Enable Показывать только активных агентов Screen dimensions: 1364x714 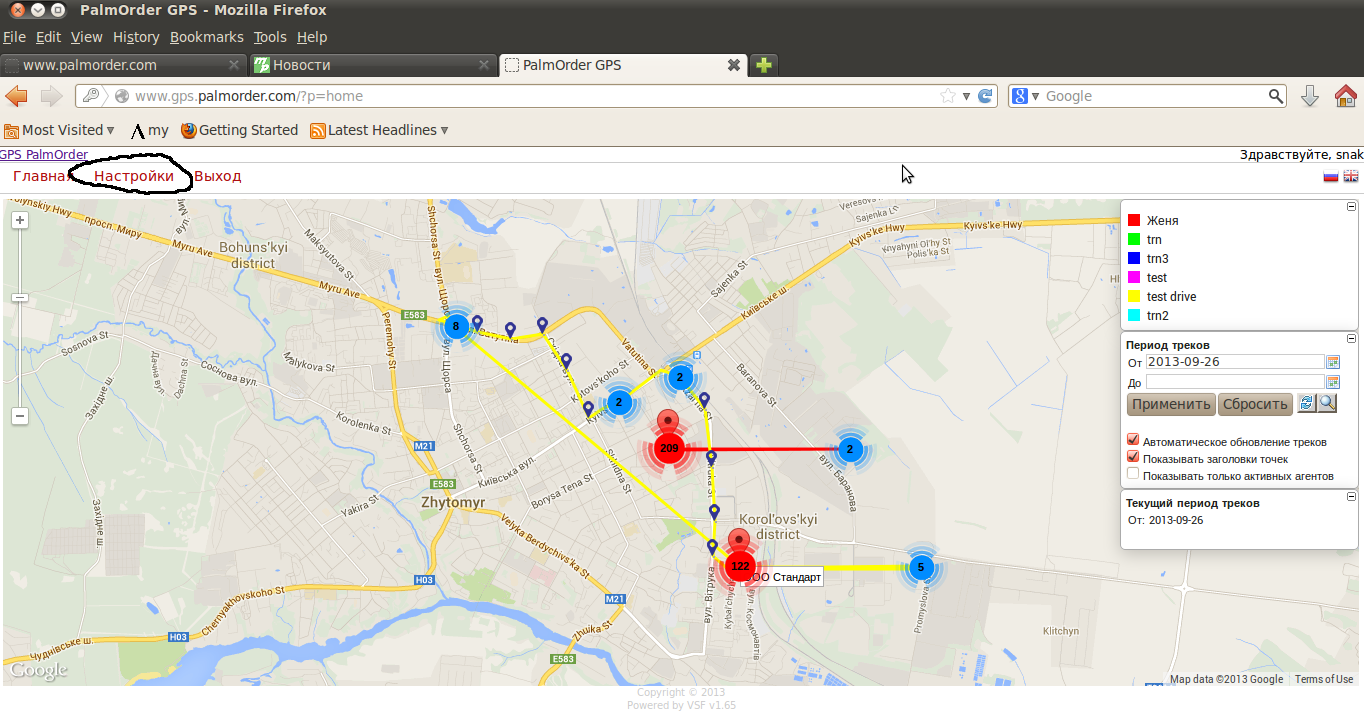[1133, 474]
